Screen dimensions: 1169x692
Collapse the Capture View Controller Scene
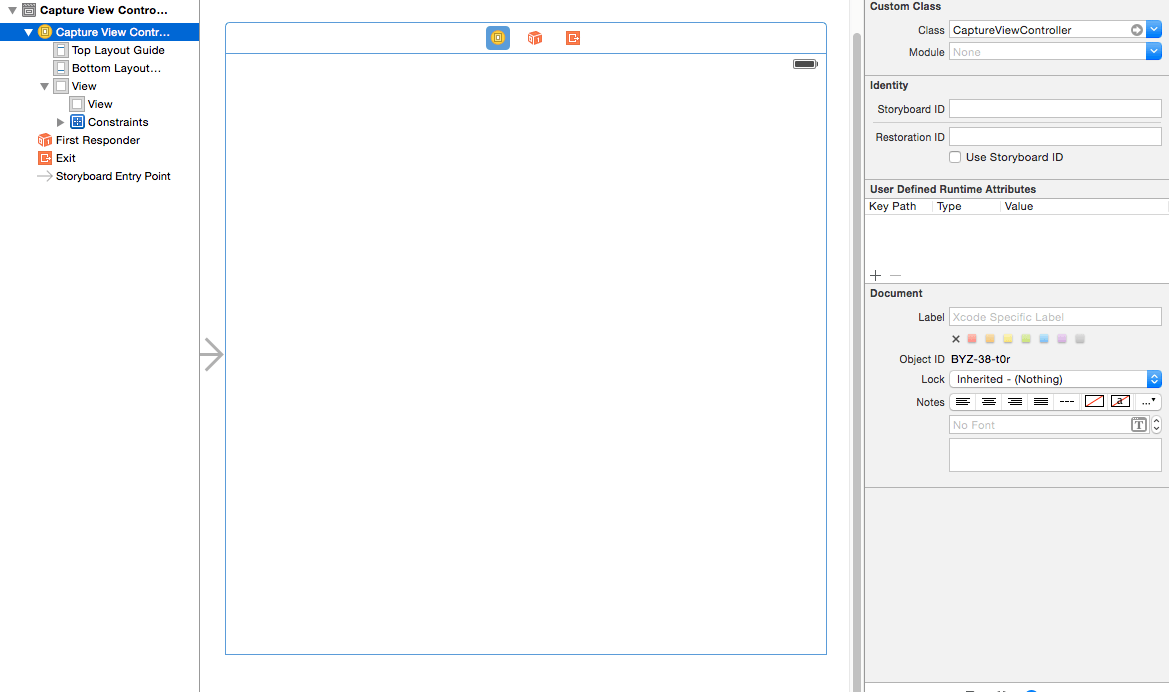(x=10, y=10)
